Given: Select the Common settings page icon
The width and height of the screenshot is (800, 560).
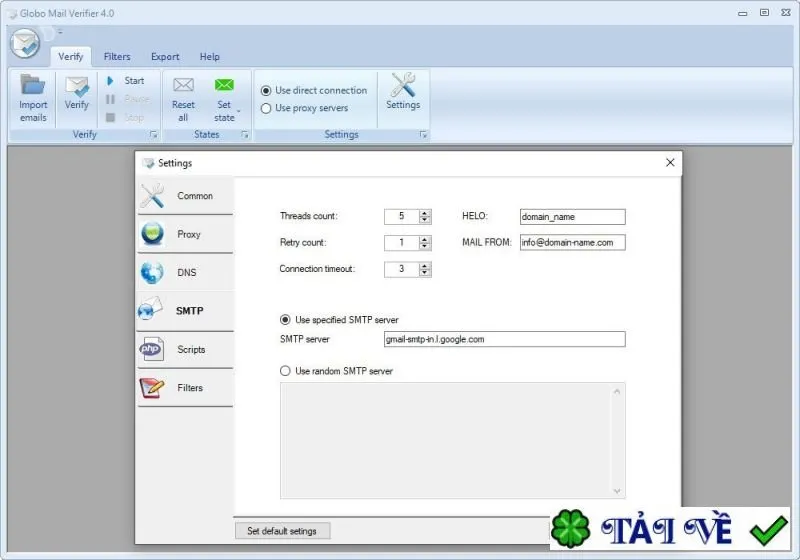Looking at the screenshot, I should click(152, 195).
